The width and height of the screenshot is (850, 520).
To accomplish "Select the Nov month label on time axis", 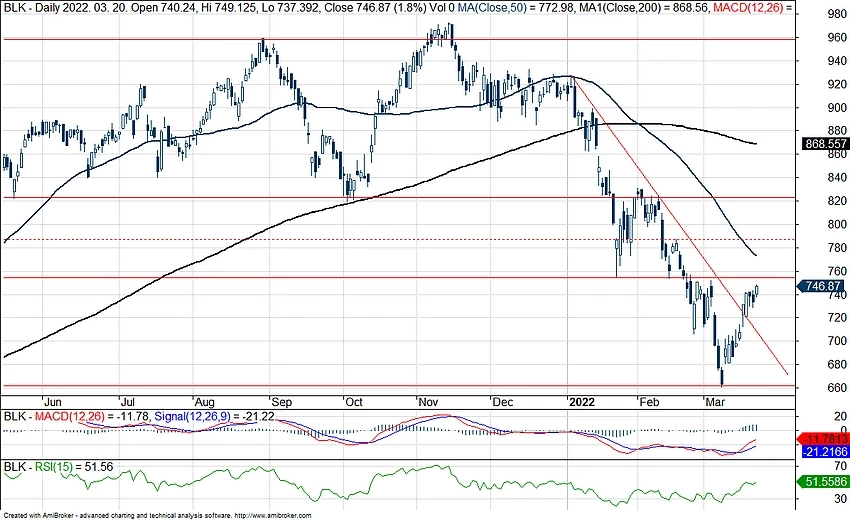I will 428,402.
